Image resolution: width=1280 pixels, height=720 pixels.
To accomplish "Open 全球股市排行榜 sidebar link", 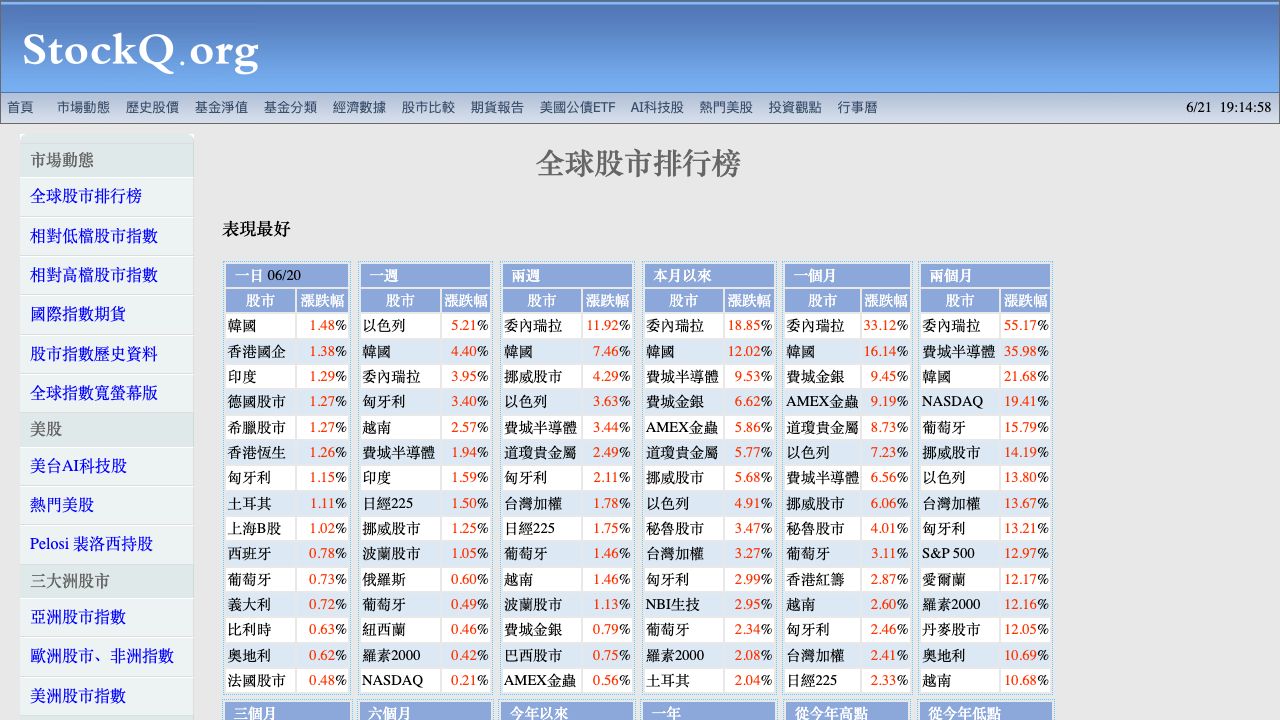I will point(86,196).
